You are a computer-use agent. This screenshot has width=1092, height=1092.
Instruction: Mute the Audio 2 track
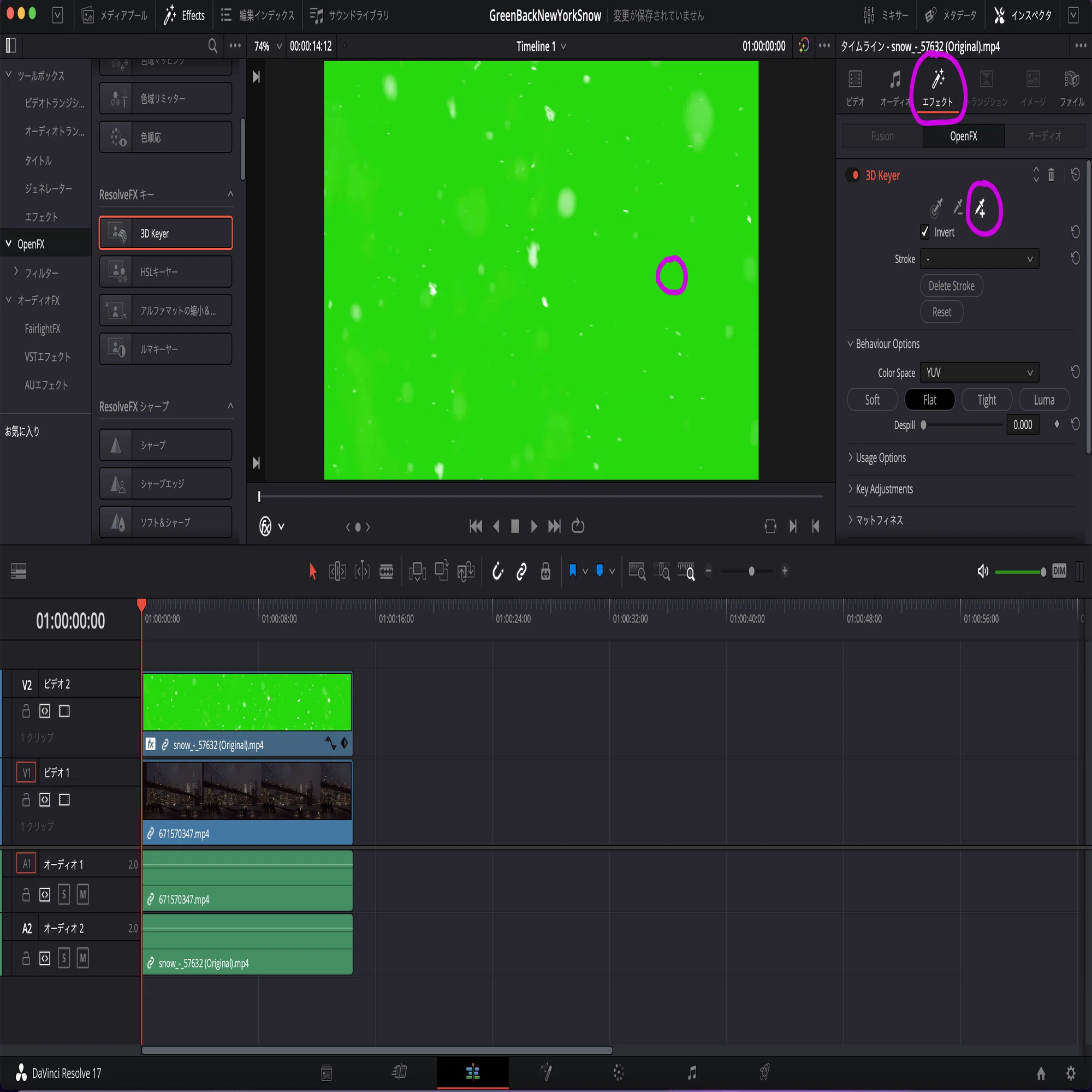coord(82,958)
